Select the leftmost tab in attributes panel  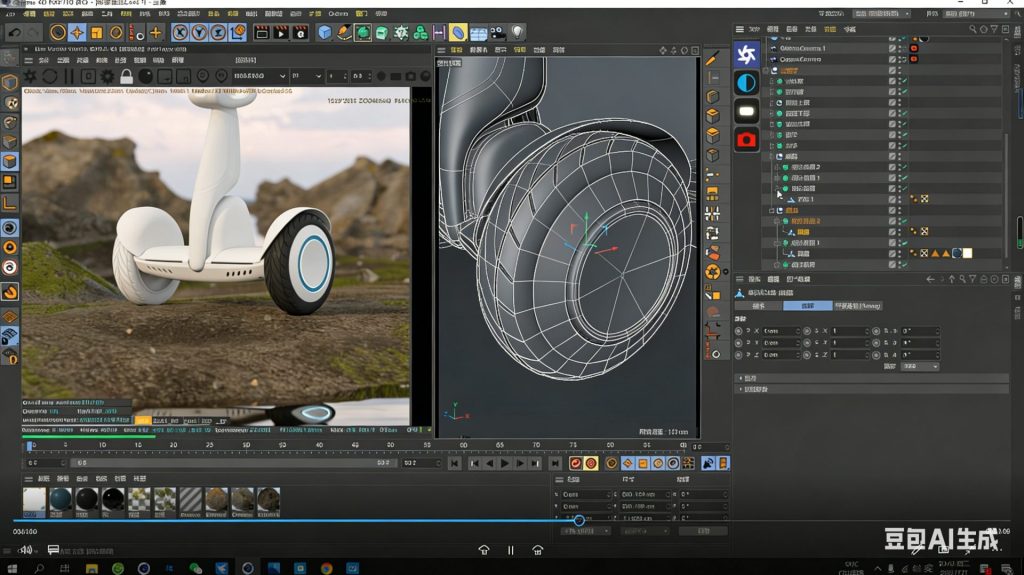(x=759, y=306)
